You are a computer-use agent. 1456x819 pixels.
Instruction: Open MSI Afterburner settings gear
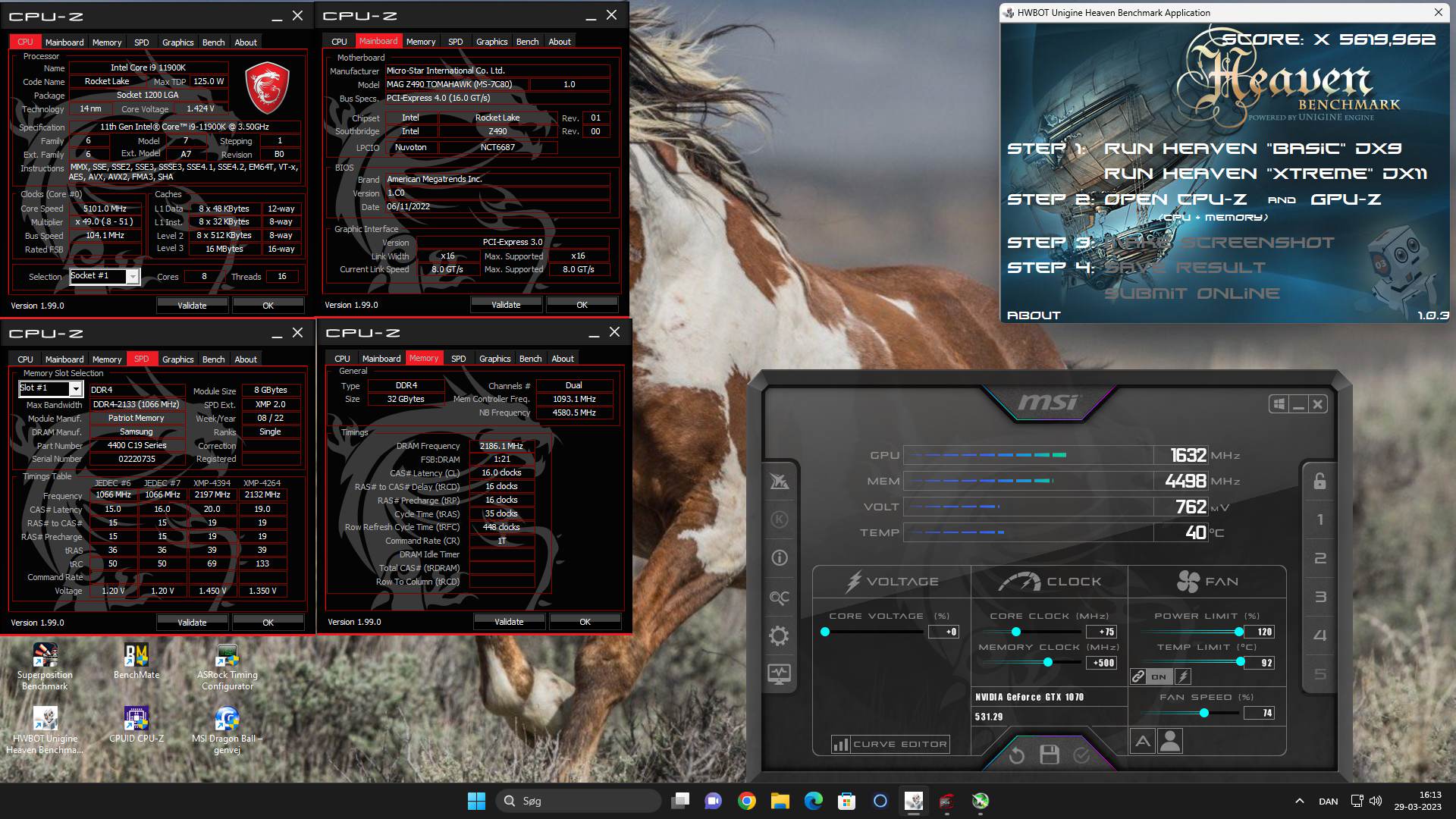pos(779,635)
